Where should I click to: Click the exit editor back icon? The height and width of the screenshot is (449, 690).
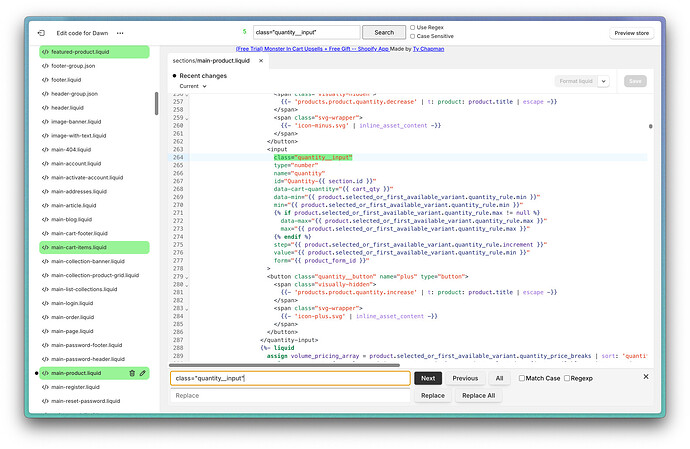coord(41,33)
